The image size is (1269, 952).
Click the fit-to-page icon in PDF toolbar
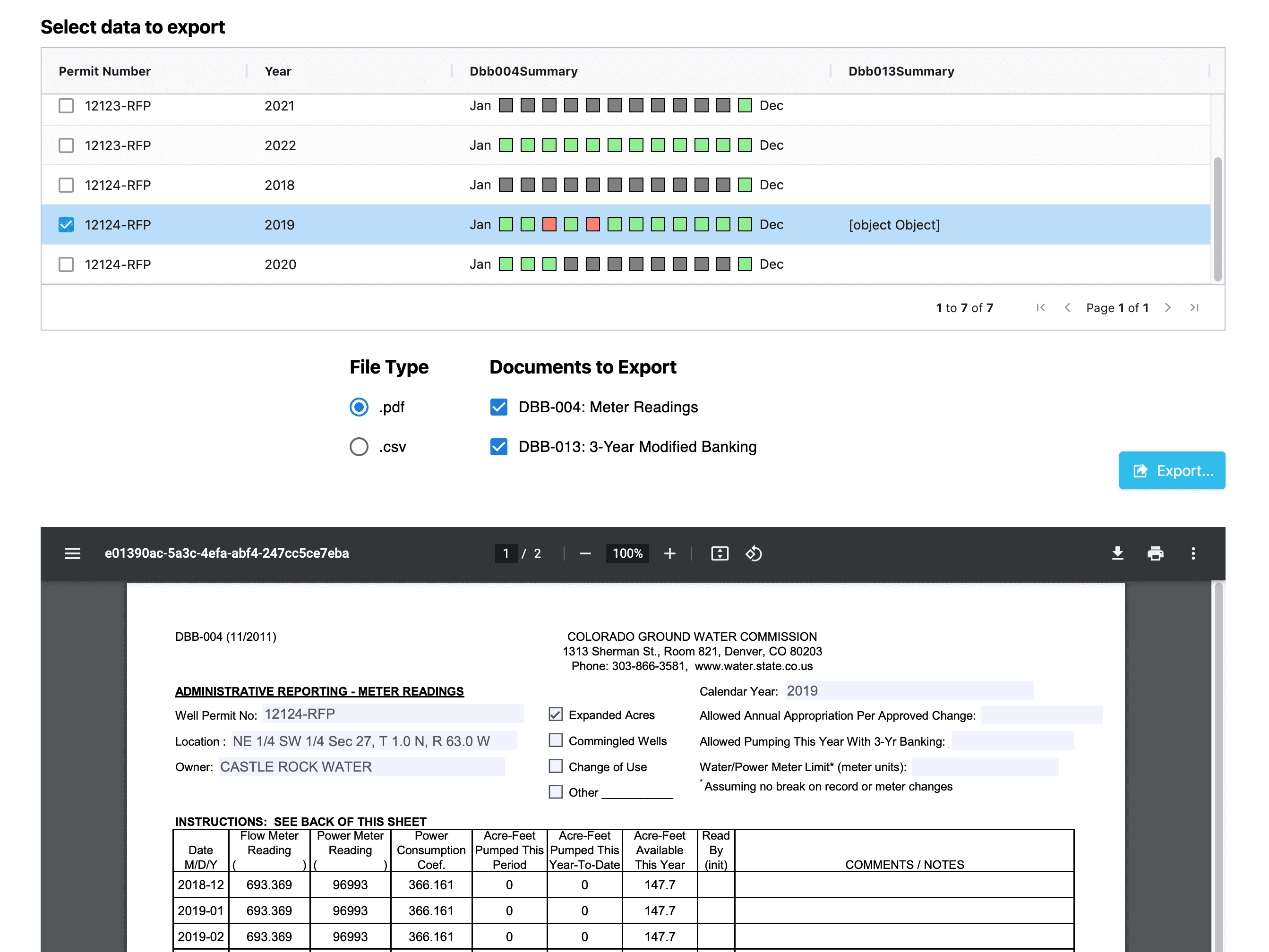click(x=720, y=553)
